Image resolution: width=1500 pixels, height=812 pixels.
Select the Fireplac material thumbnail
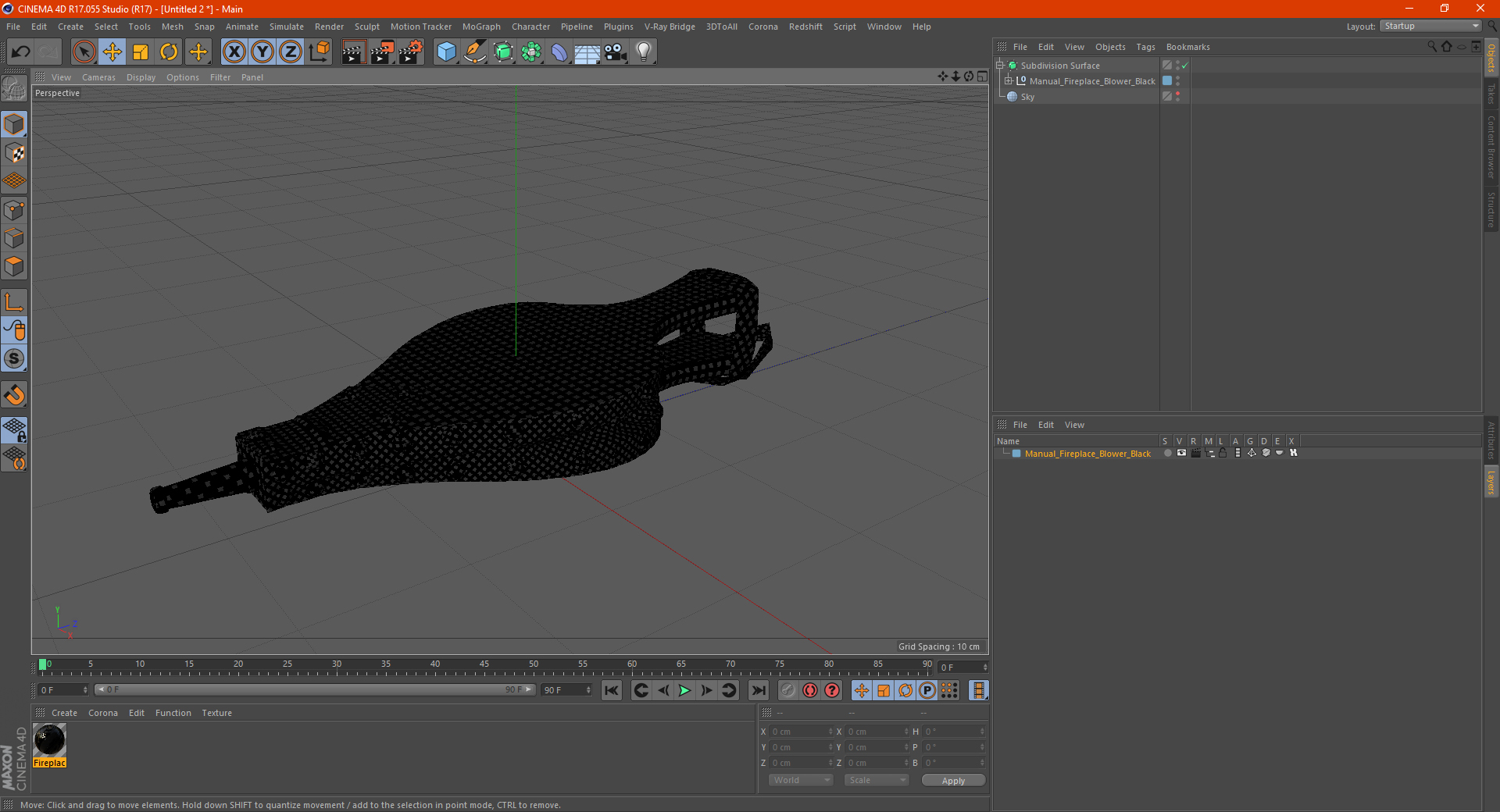(49, 746)
